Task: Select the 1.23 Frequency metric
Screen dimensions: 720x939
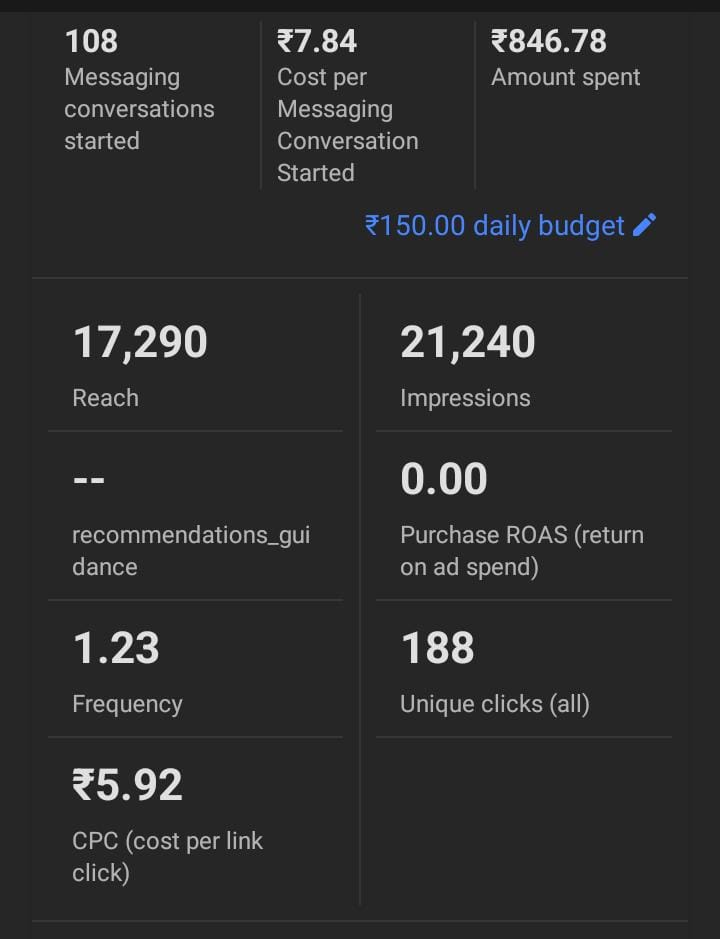Action: 116,649
